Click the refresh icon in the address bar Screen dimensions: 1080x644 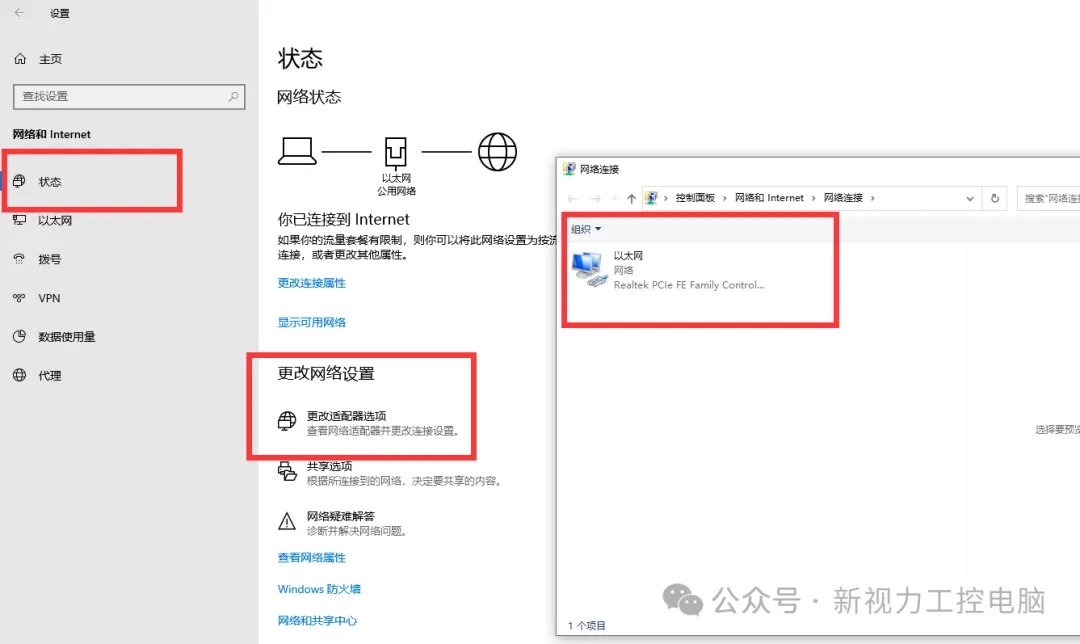tap(994, 198)
